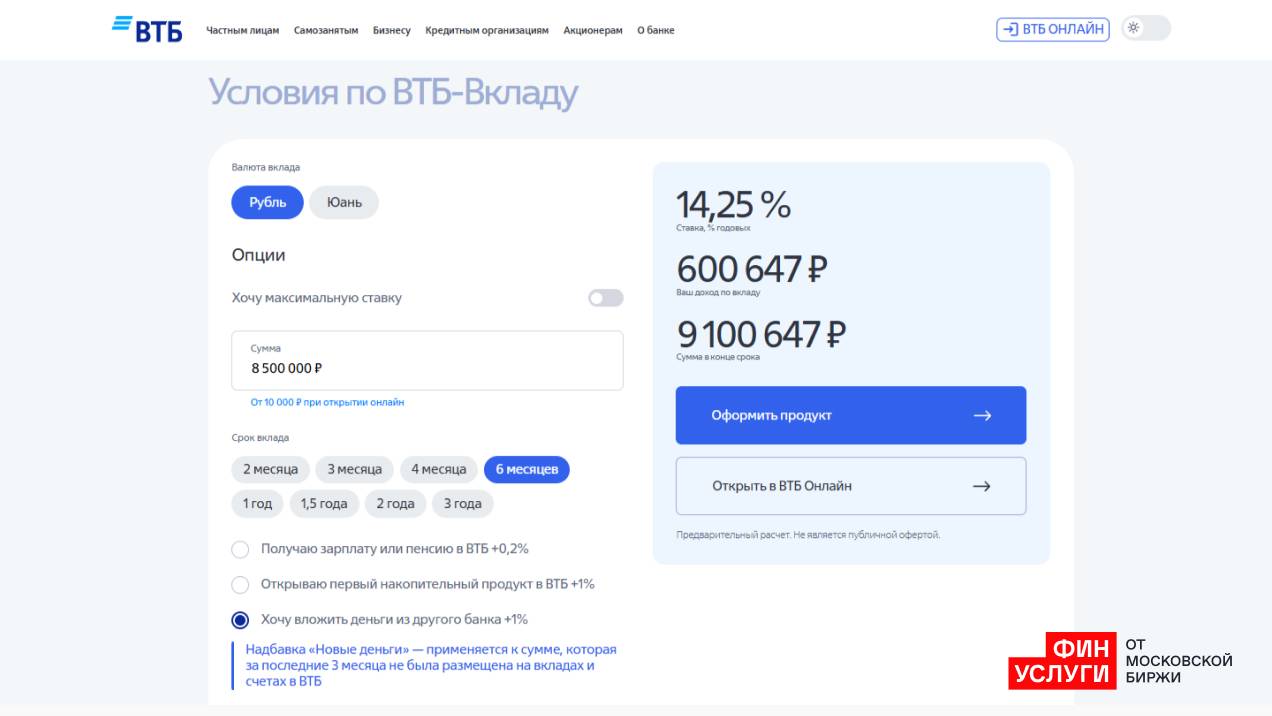Choose Юань currency

click(x=344, y=202)
